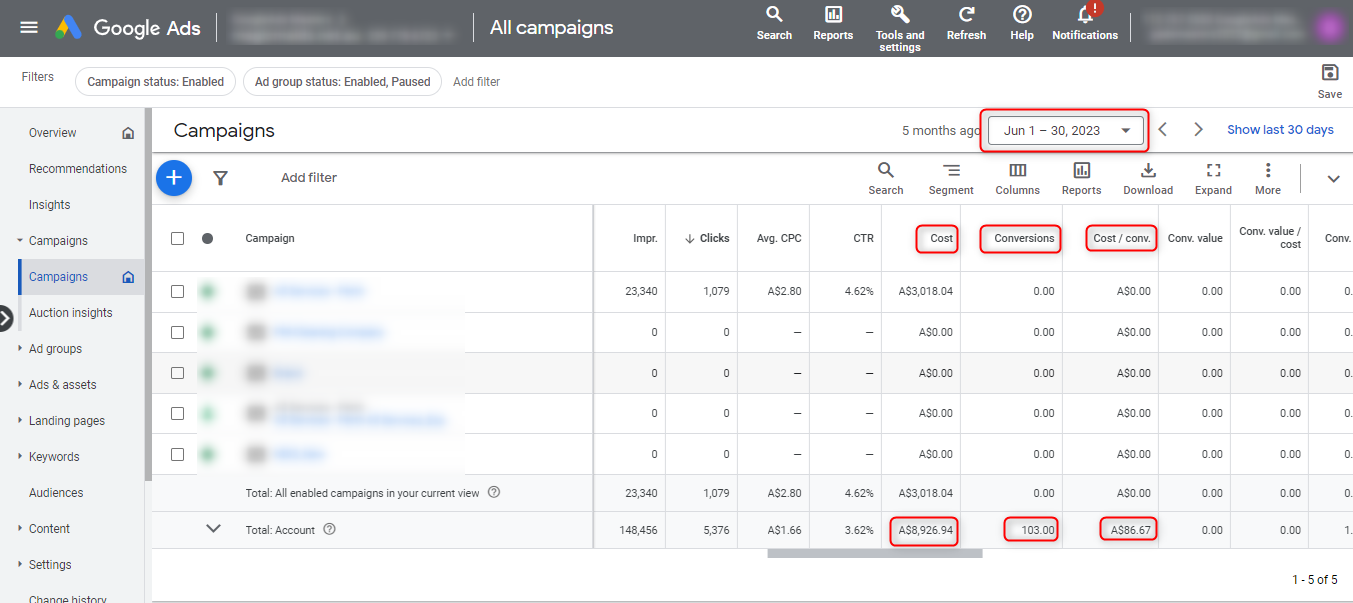Click the Refresh icon

click(x=966, y=23)
